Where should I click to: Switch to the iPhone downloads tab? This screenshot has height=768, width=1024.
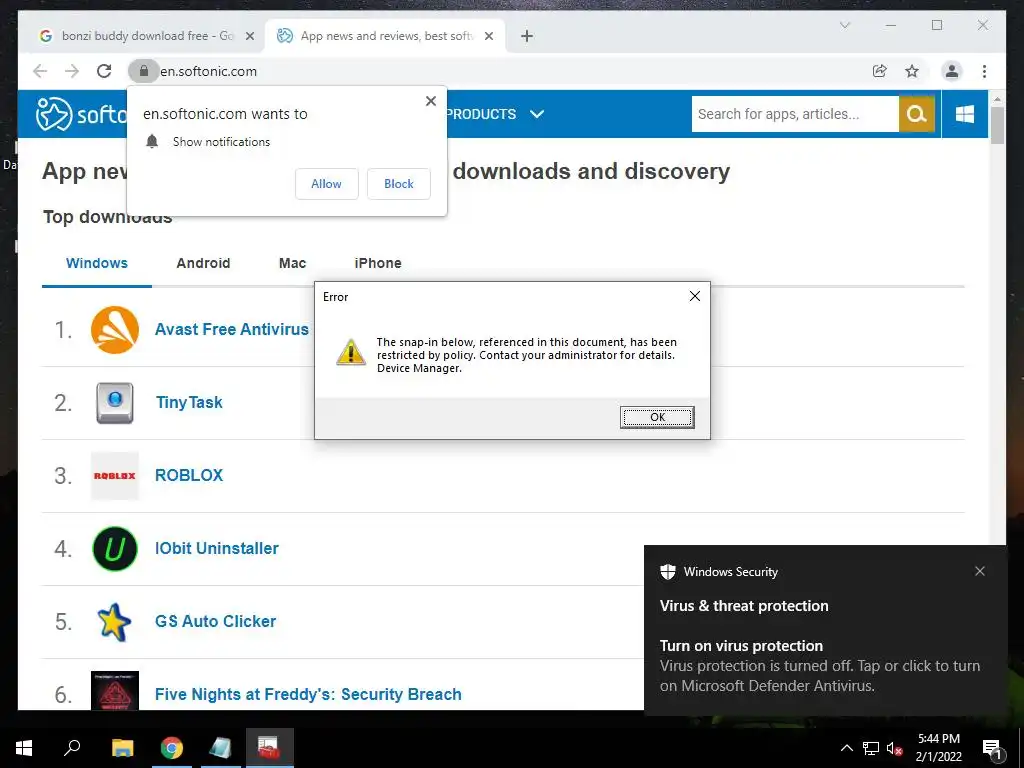point(377,264)
